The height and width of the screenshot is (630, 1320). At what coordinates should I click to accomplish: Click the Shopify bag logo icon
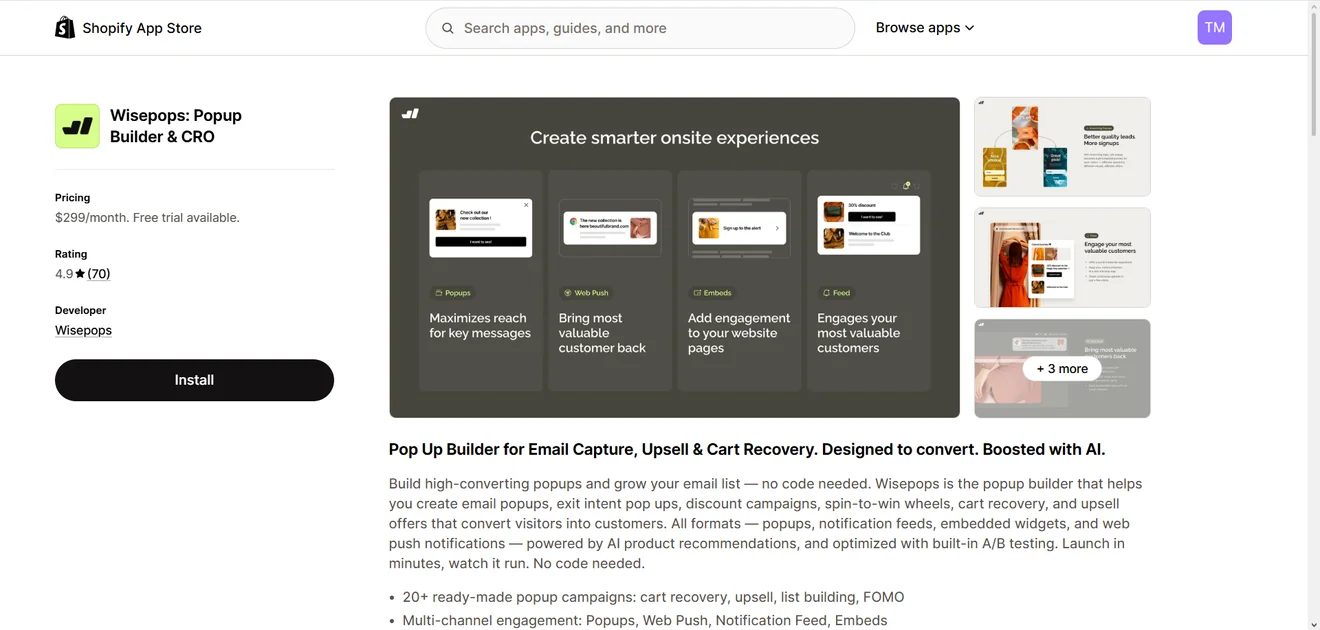(65, 28)
